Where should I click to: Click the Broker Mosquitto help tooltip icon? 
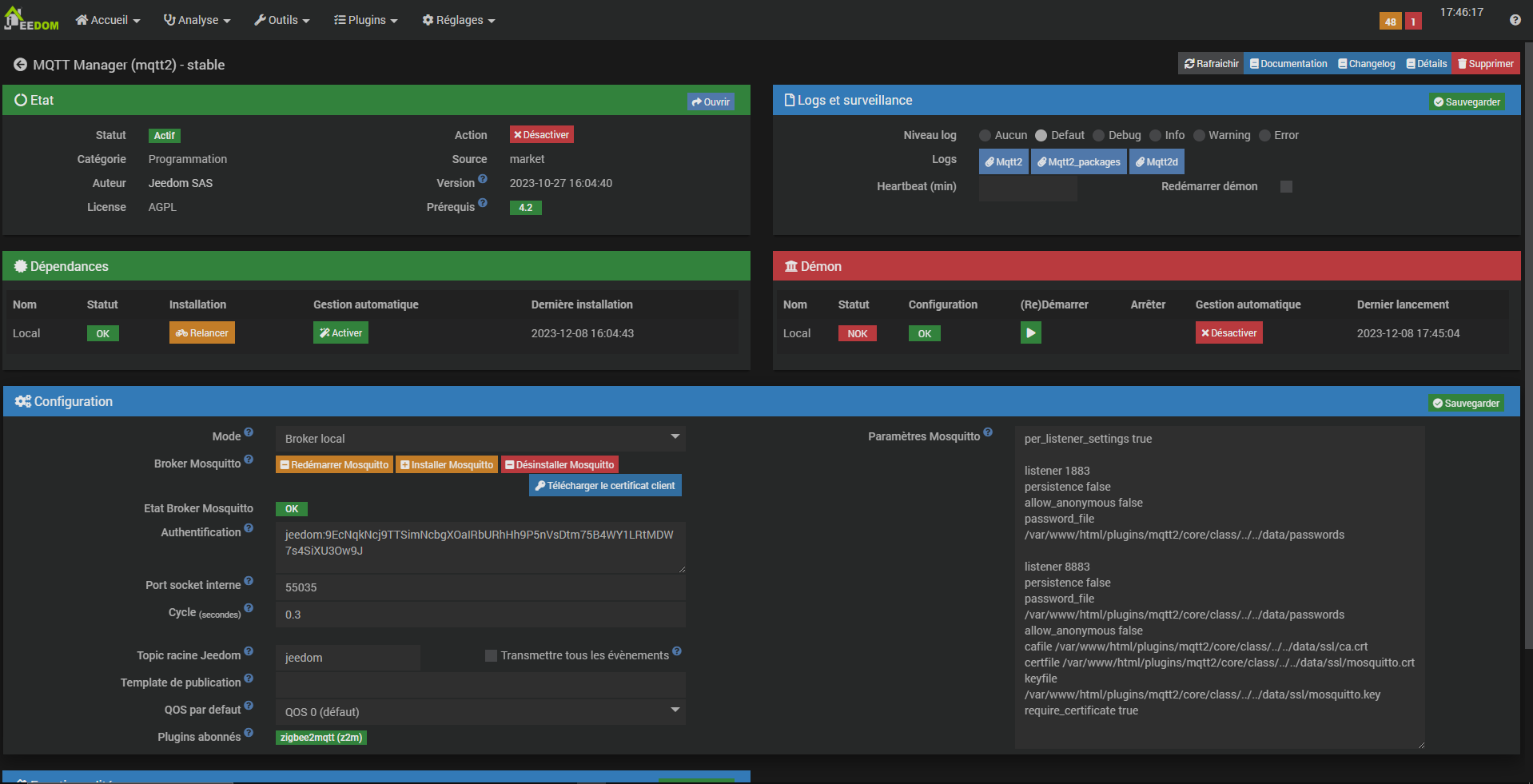point(249,460)
